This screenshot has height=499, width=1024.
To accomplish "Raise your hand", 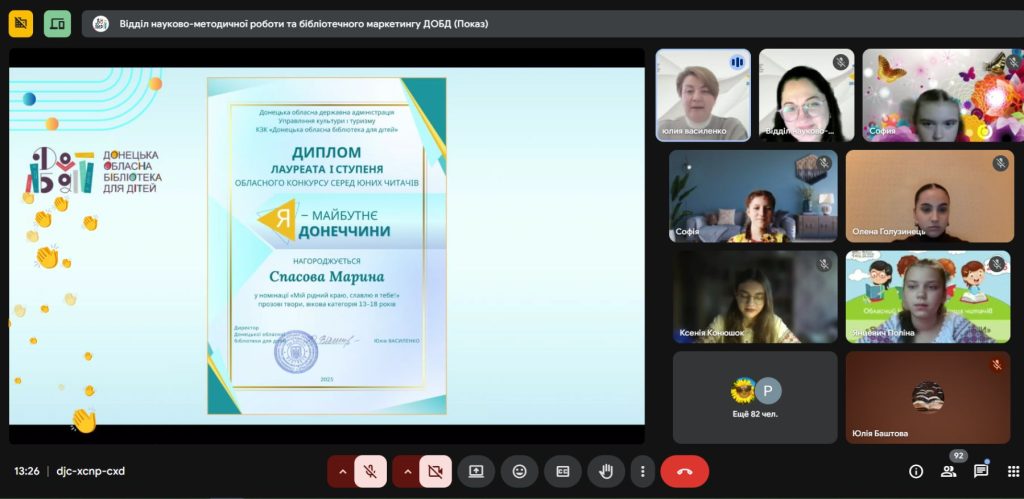I will coord(605,471).
